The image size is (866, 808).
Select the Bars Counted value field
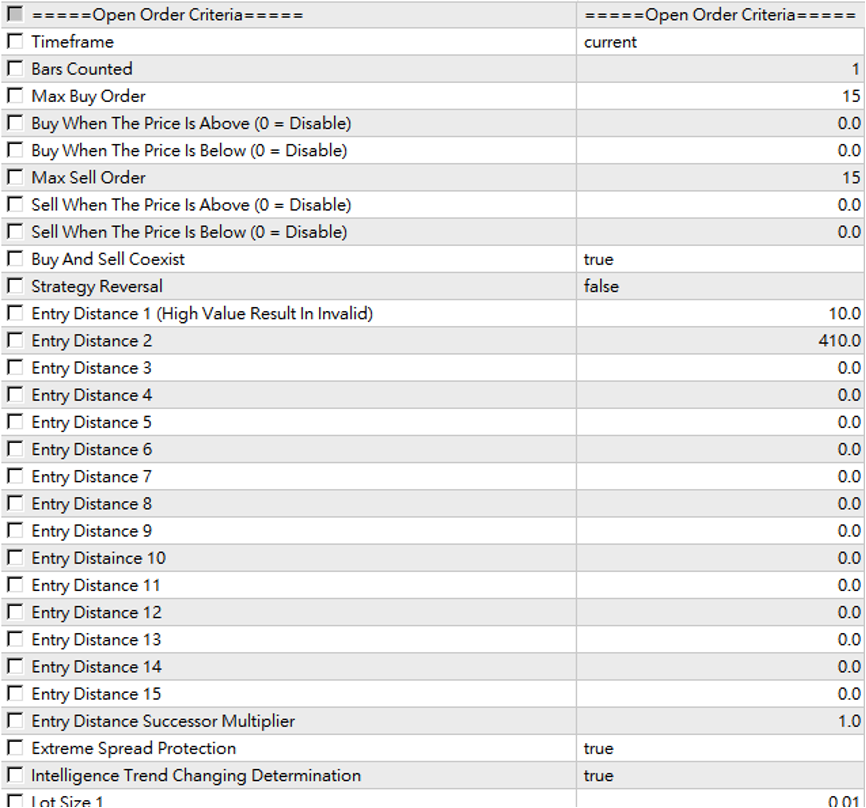pos(720,69)
